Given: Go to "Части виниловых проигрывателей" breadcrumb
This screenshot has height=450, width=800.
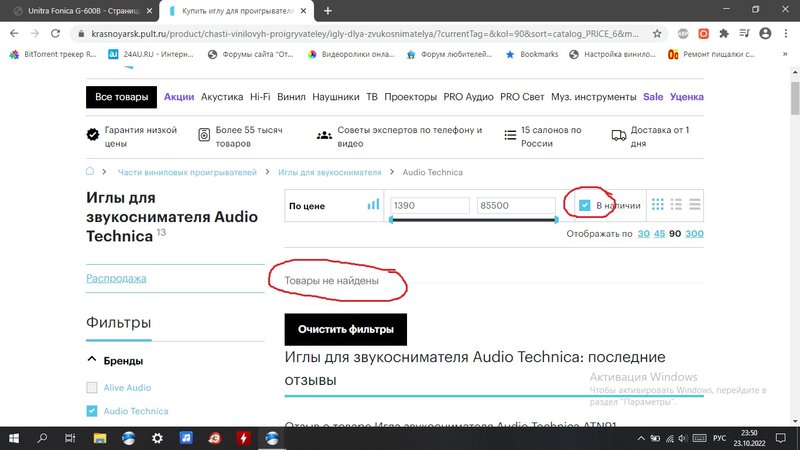Looking at the screenshot, I should (187, 172).
